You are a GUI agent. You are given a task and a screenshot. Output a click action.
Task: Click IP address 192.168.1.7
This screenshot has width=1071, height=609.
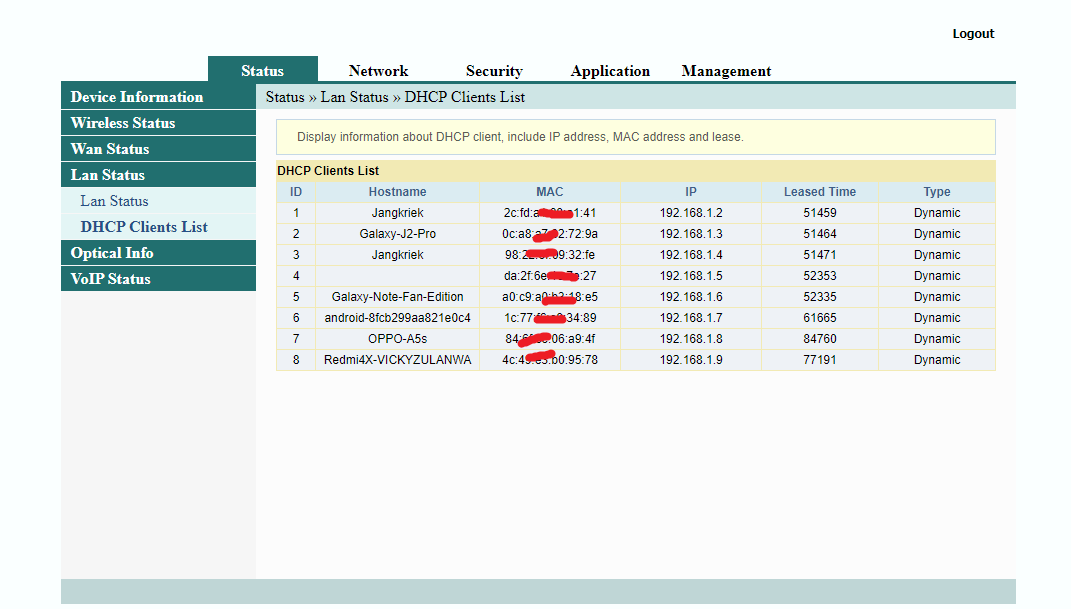coord(691,317)
